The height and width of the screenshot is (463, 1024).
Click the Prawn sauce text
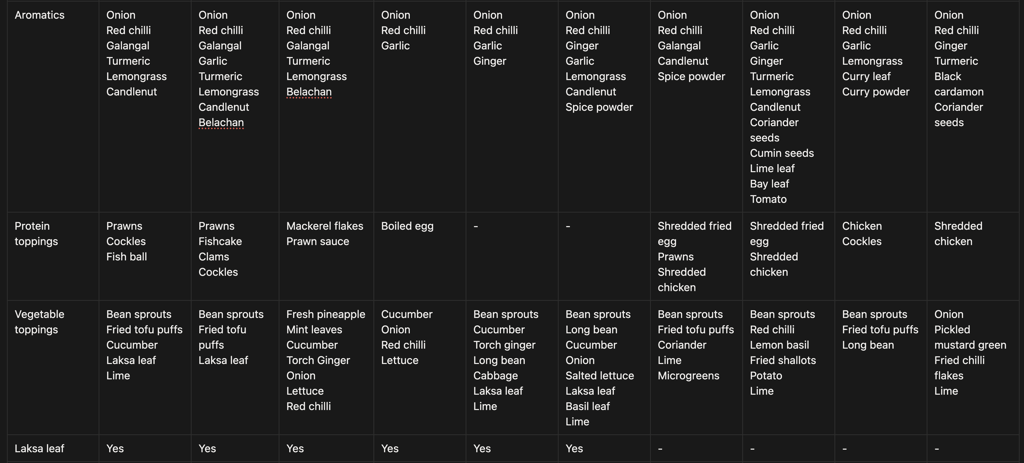point(317,241)
